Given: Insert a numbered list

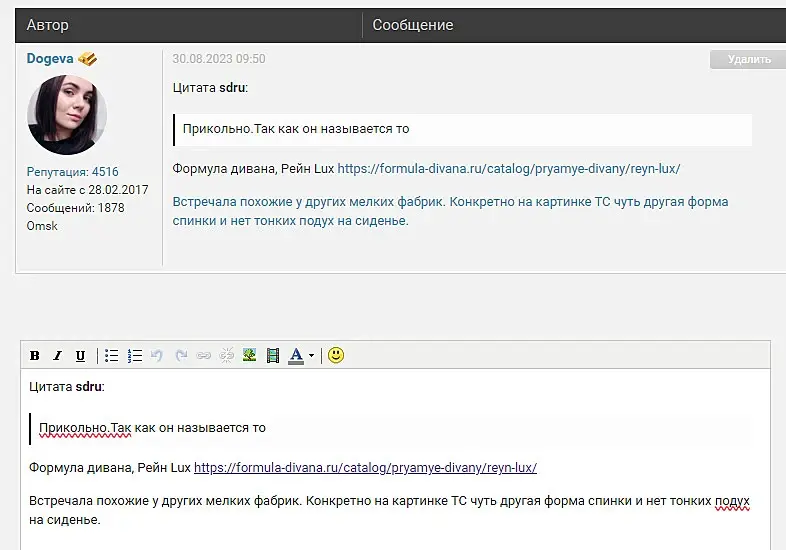Looking at the screenshot, I should (x=135, y=355).
